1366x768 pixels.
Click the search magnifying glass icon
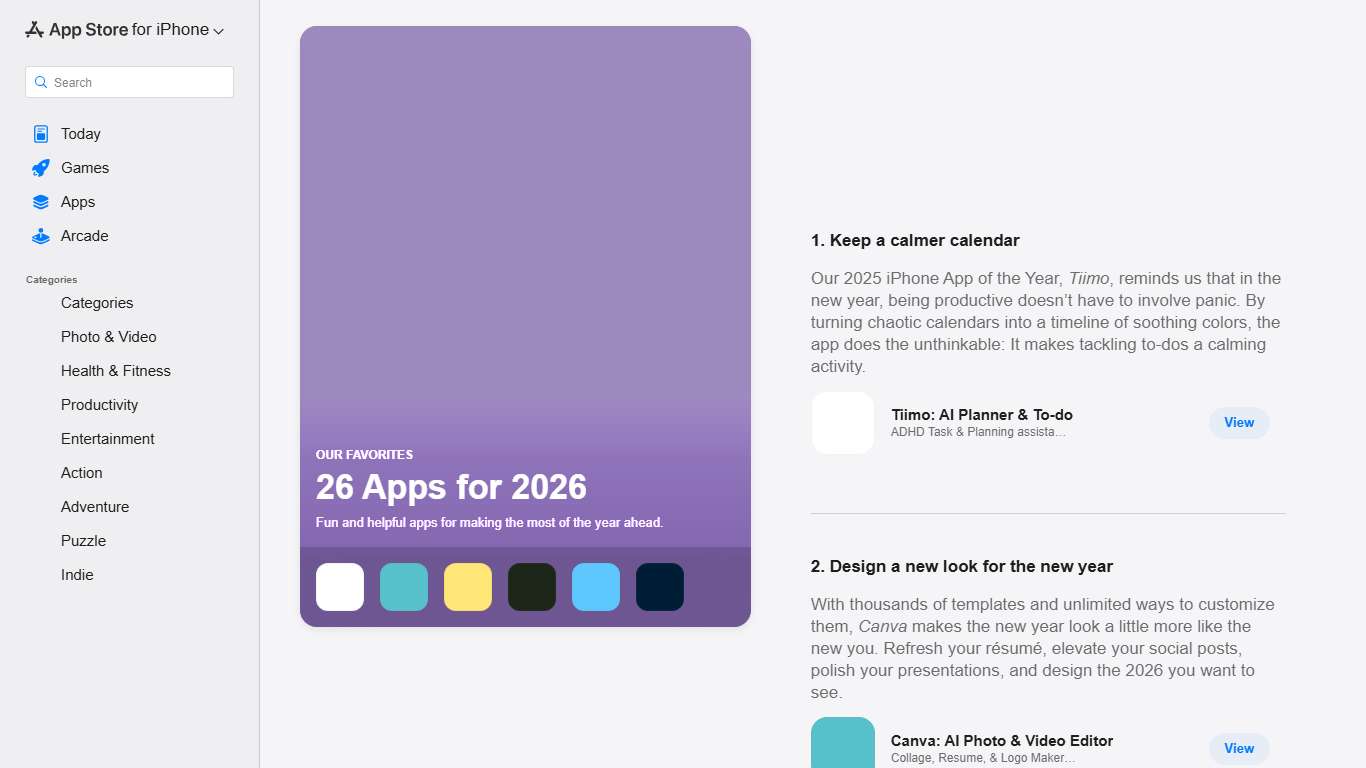click(41, 82)
